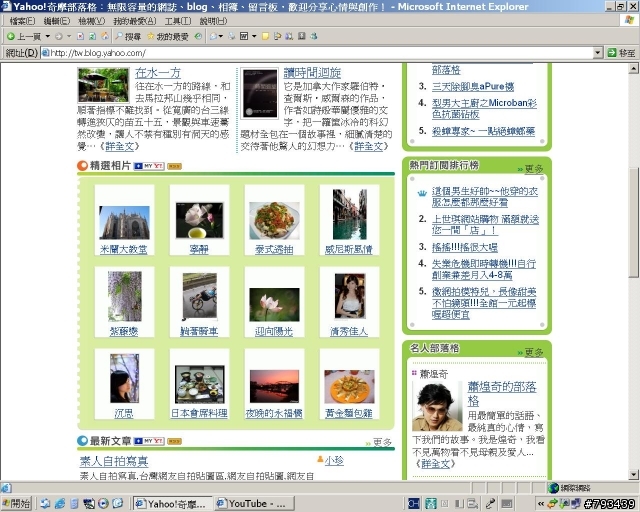Image resolution: width=640 pixels, height=512 pixels.
Task: Click 更多 link in 最新文章
Action: pyautogui.click(x=382, y=442)
